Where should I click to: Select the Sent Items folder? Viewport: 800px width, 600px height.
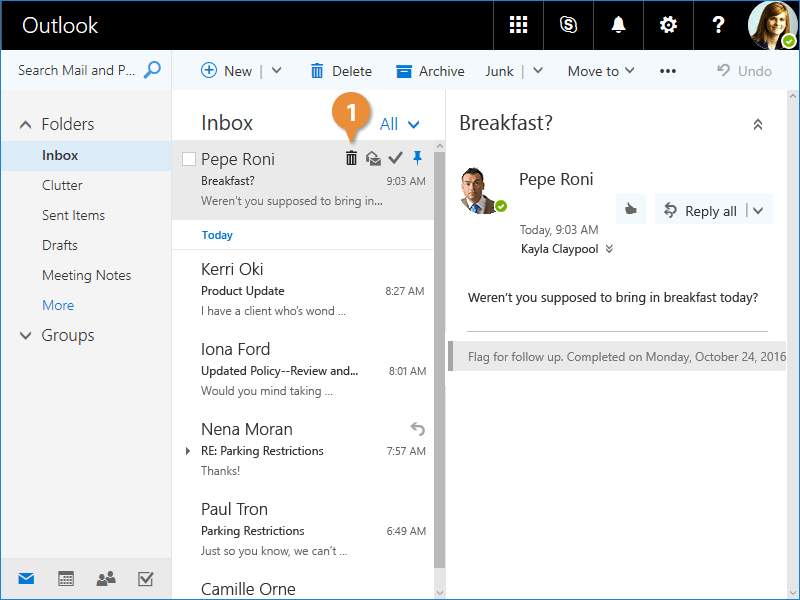pos(73,215)
